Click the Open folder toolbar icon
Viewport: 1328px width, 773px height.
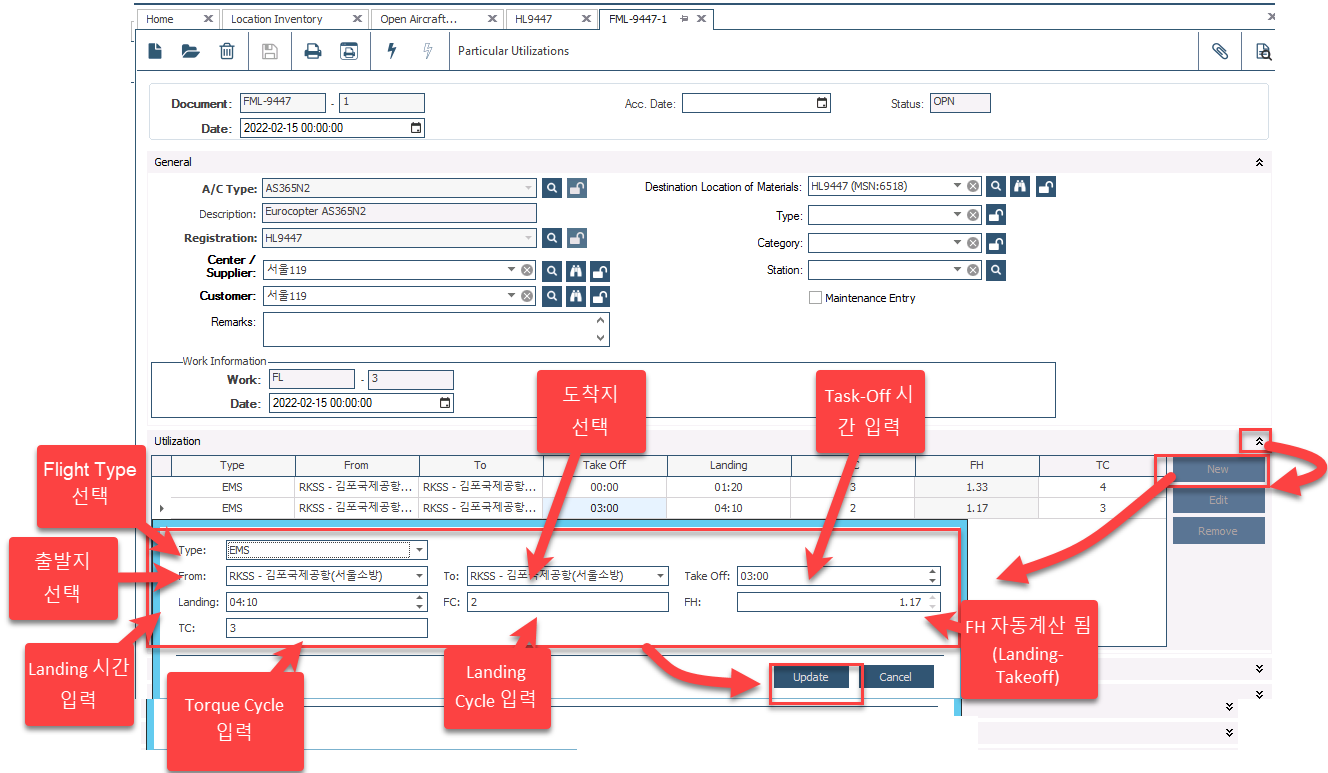pos(190,51)
